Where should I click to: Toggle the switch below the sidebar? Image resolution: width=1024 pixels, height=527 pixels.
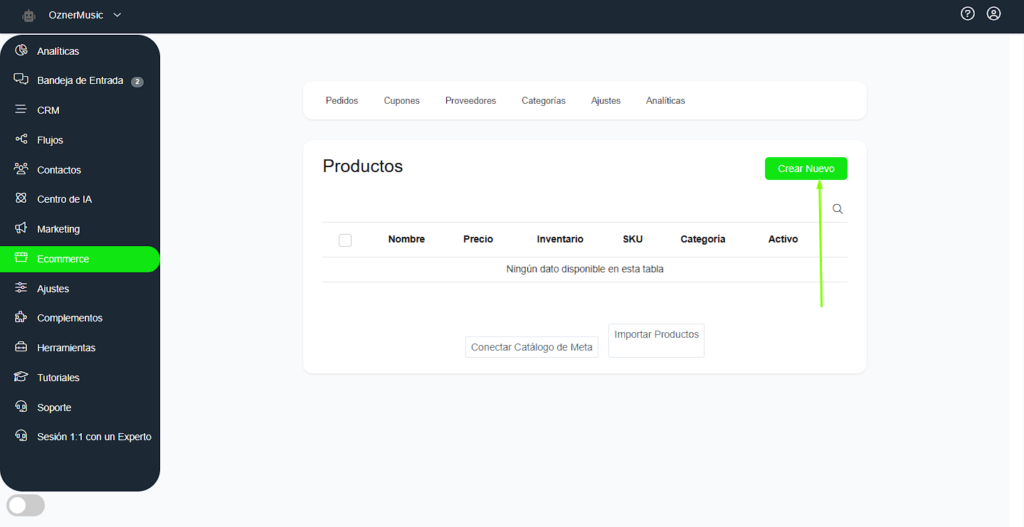(x=26, y=505)
